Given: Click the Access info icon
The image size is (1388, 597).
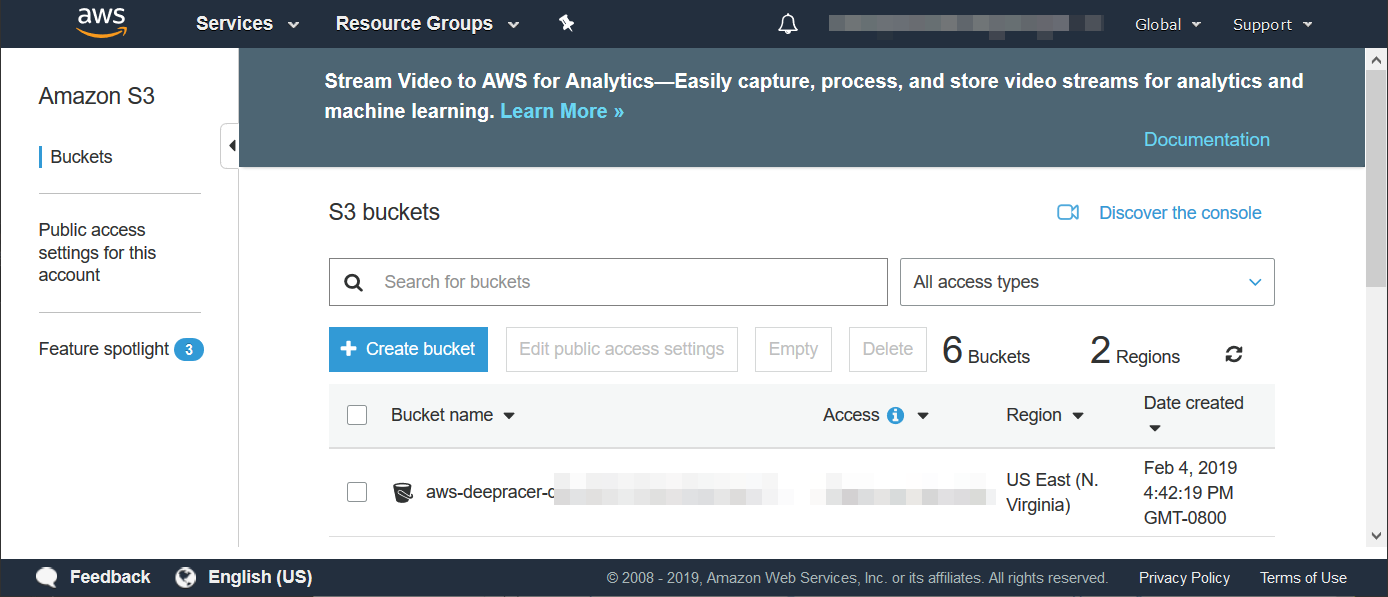Looking at the screenshot, I should [895, 415].
